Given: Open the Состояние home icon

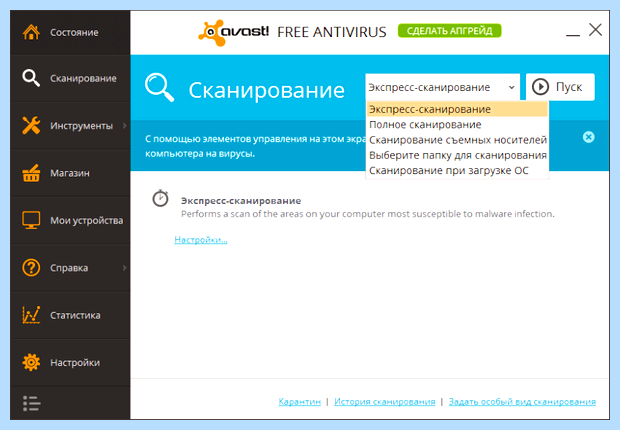Looking at the screenshot, I should (x=31, y=32).
